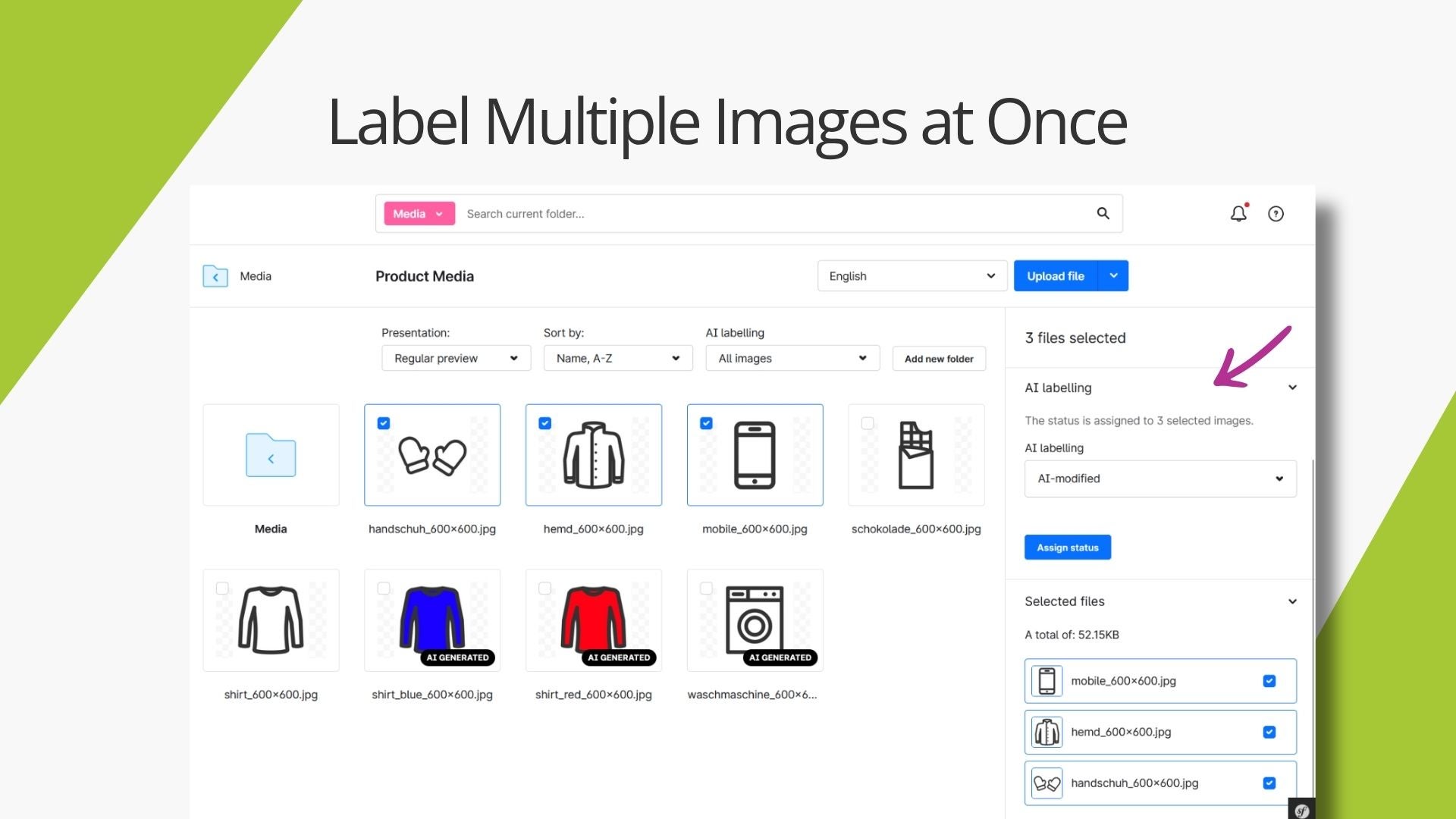Click the Add new folder button
Screen dimensions: 1456x819
(939, 359)
